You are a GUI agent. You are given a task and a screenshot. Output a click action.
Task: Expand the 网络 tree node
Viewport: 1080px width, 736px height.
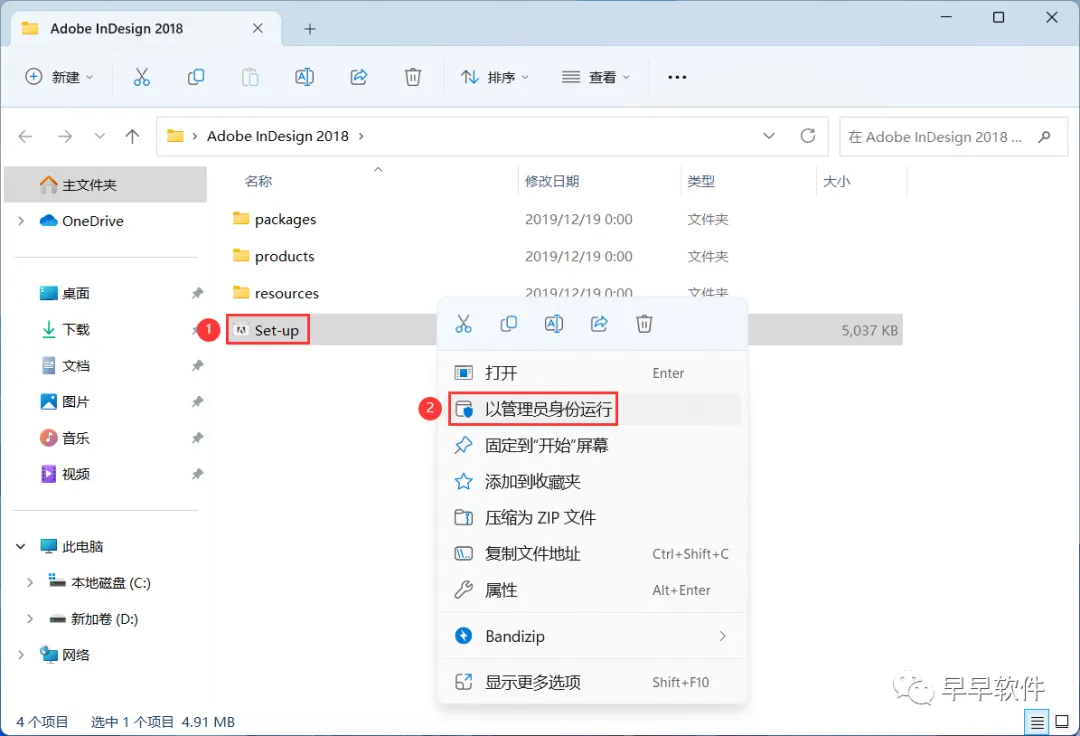21,655
